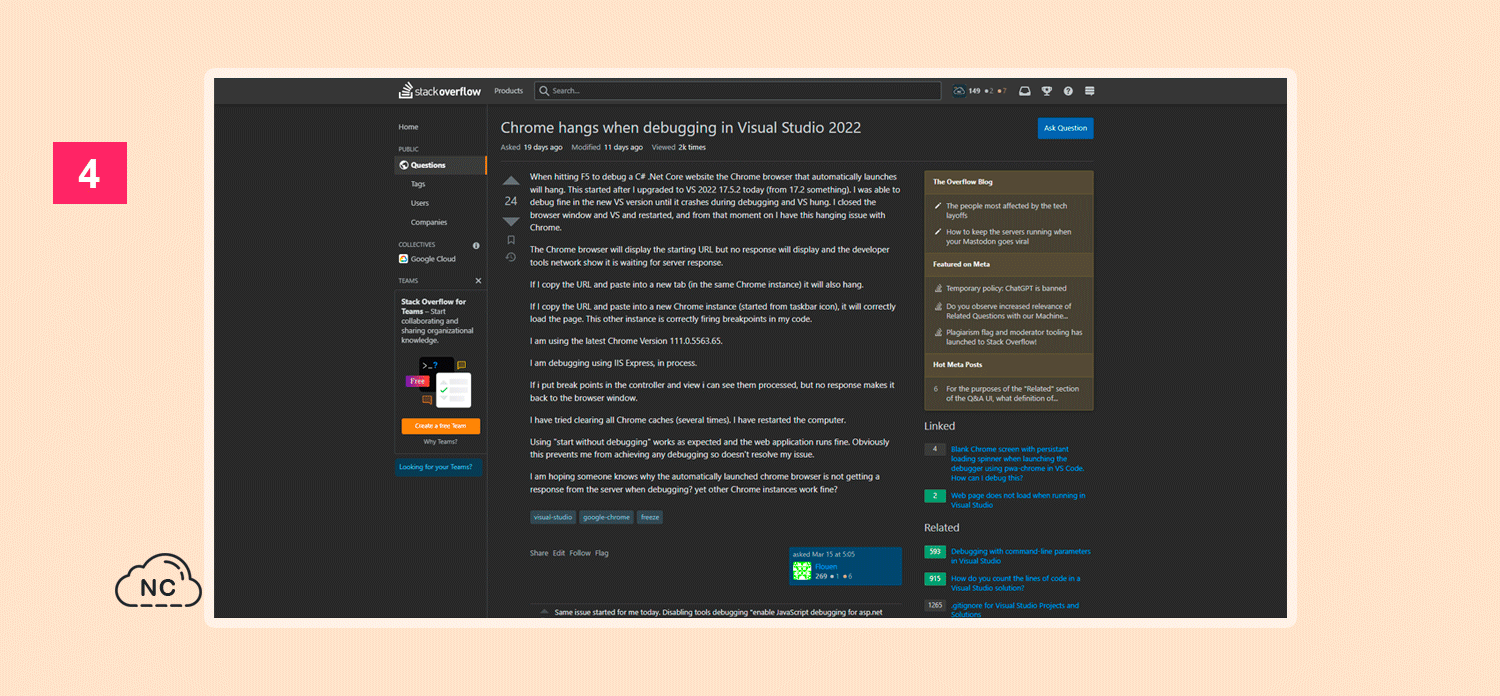Open the Products menu
Screen dimensions: 1500x696
point(508,91)
